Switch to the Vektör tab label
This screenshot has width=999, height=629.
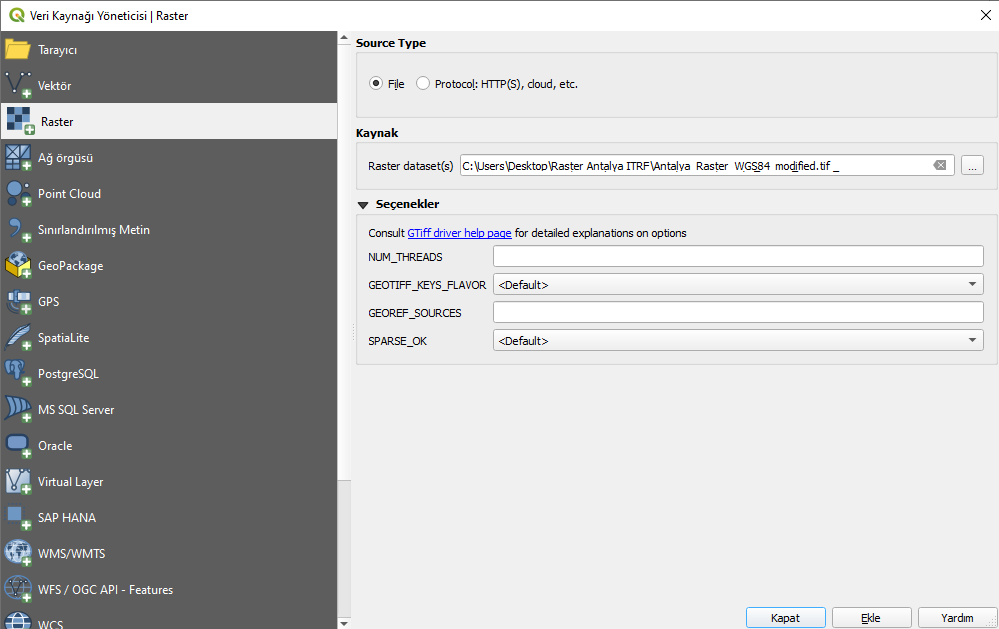click(54, 85)
